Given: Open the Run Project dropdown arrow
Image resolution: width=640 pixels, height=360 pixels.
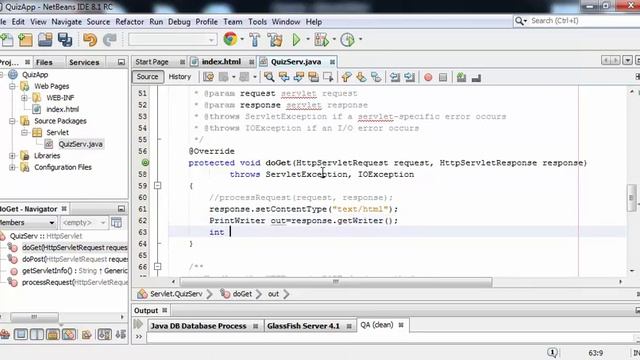Looking at the screenshot, I should pos(308,39).
